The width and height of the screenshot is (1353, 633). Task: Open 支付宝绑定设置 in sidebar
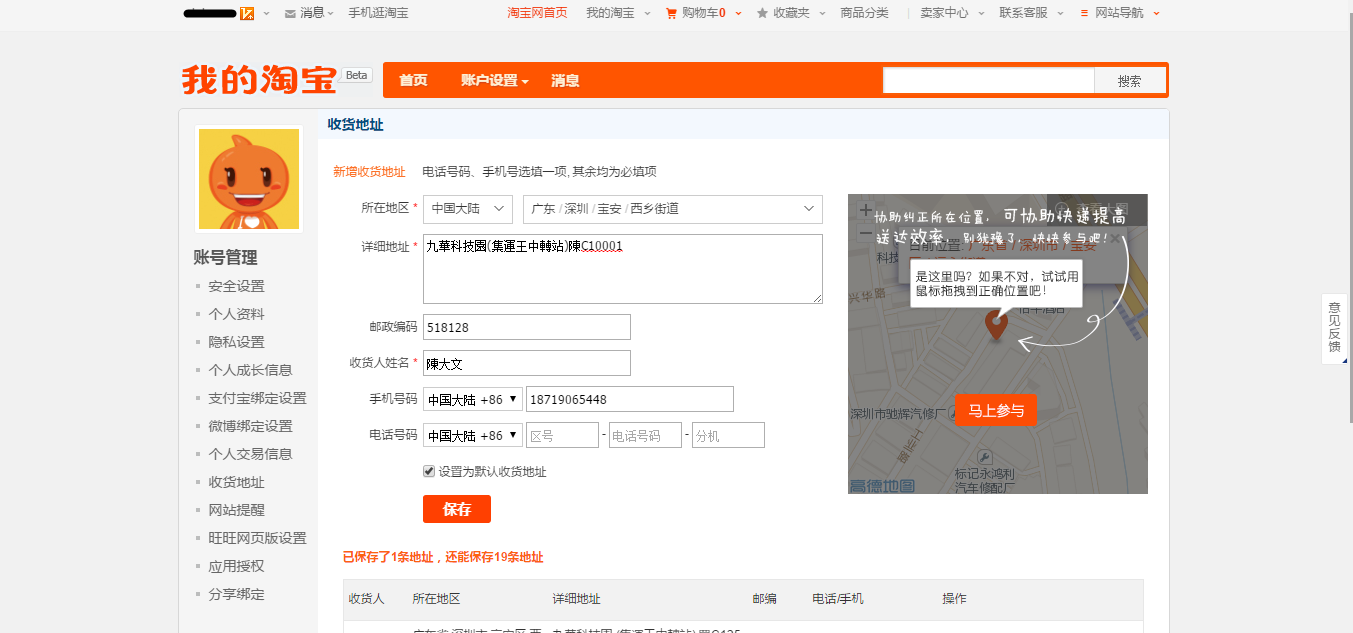coord(258,398)
